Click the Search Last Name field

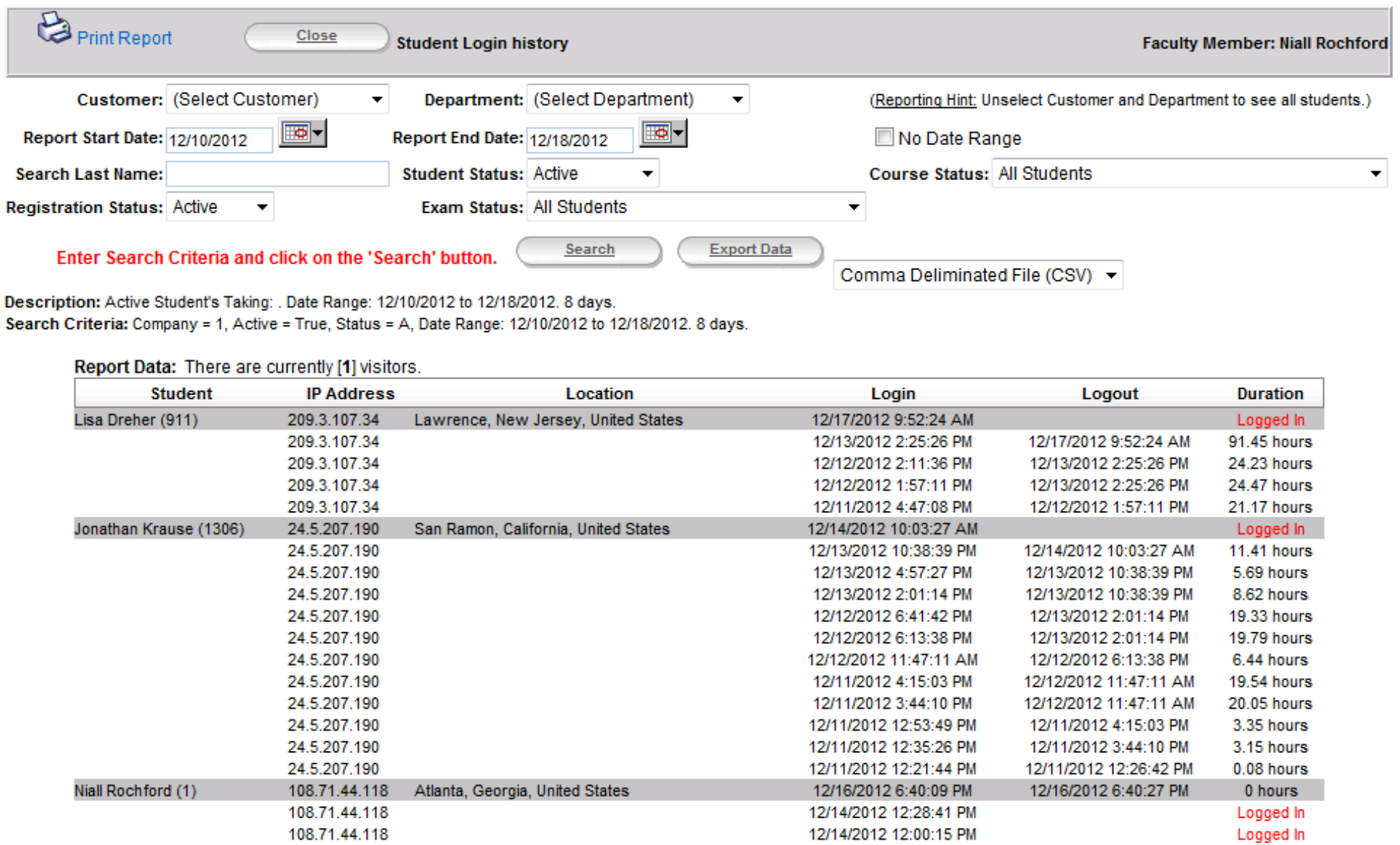pyautogui.click(x=277, y=174)
